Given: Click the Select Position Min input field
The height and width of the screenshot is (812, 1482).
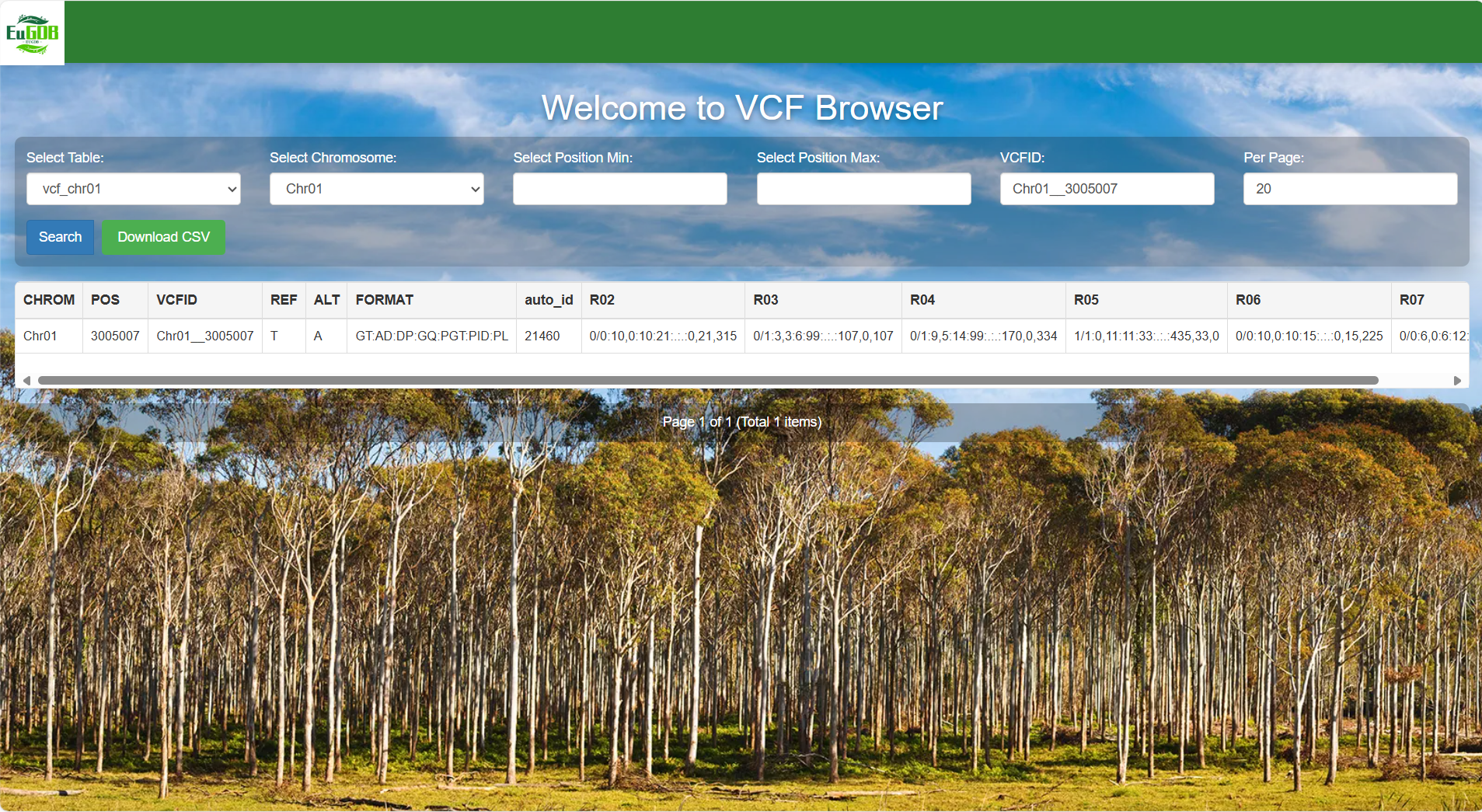Looking at the screenshot, I should pos(619,189).
